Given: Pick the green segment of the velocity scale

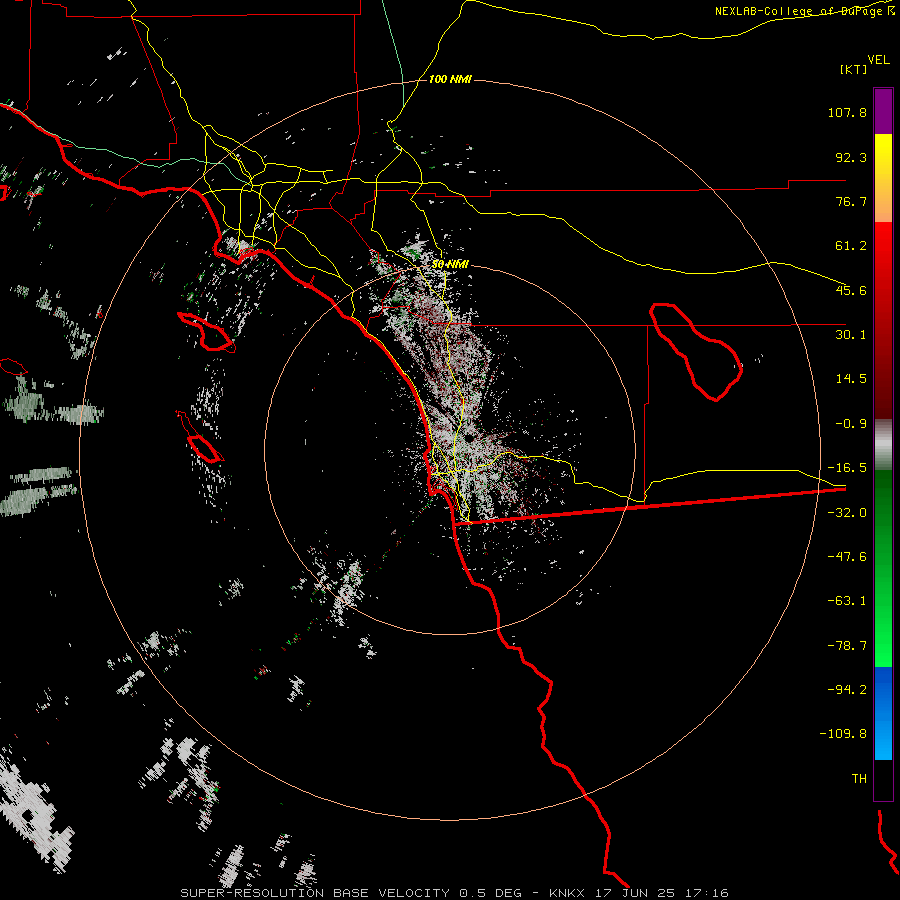Looking at the screenshot, I should coord(883,568).
